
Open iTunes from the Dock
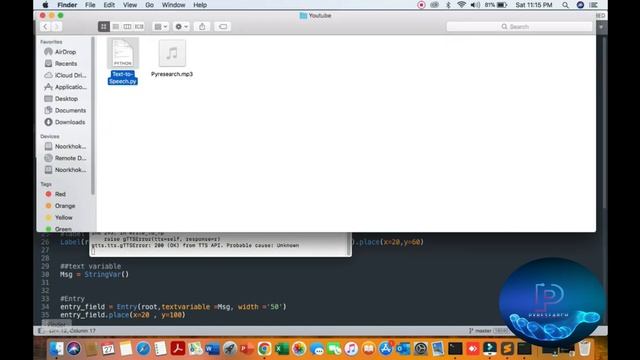[351, 349]
